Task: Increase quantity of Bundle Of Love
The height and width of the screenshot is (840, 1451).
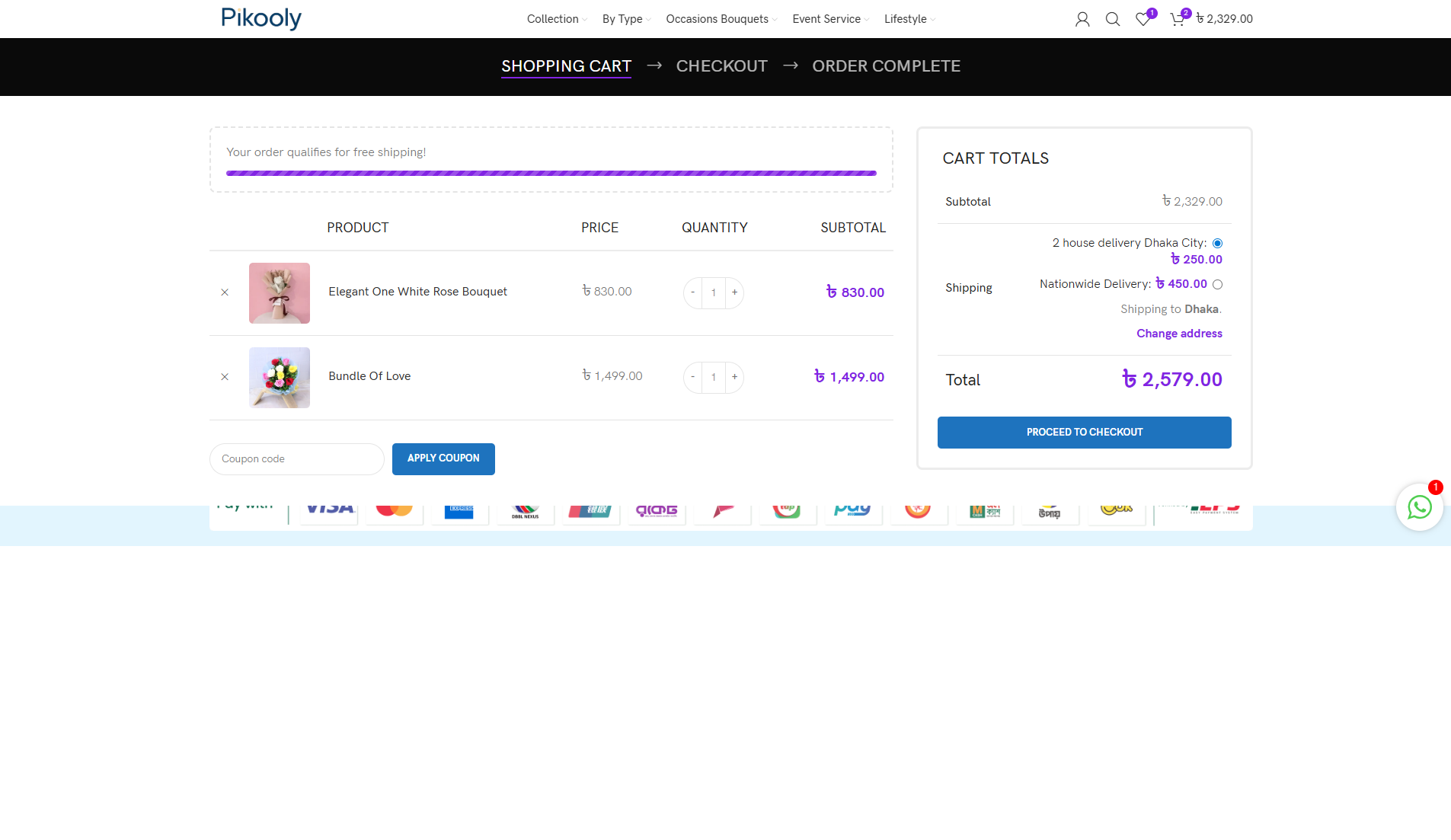Action: click(x=734, y=377)
